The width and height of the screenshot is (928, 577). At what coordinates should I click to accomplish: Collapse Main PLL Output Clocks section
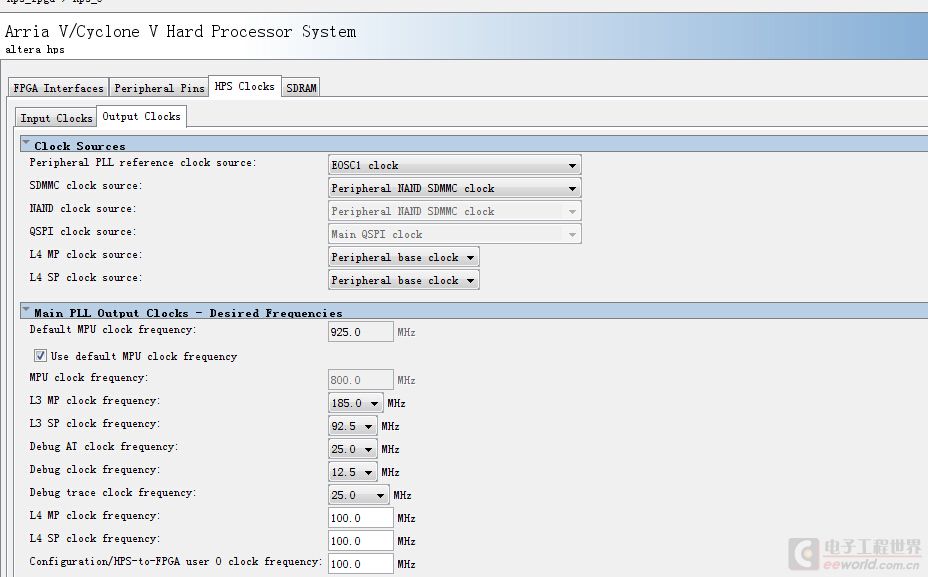(x=25, y=310)
